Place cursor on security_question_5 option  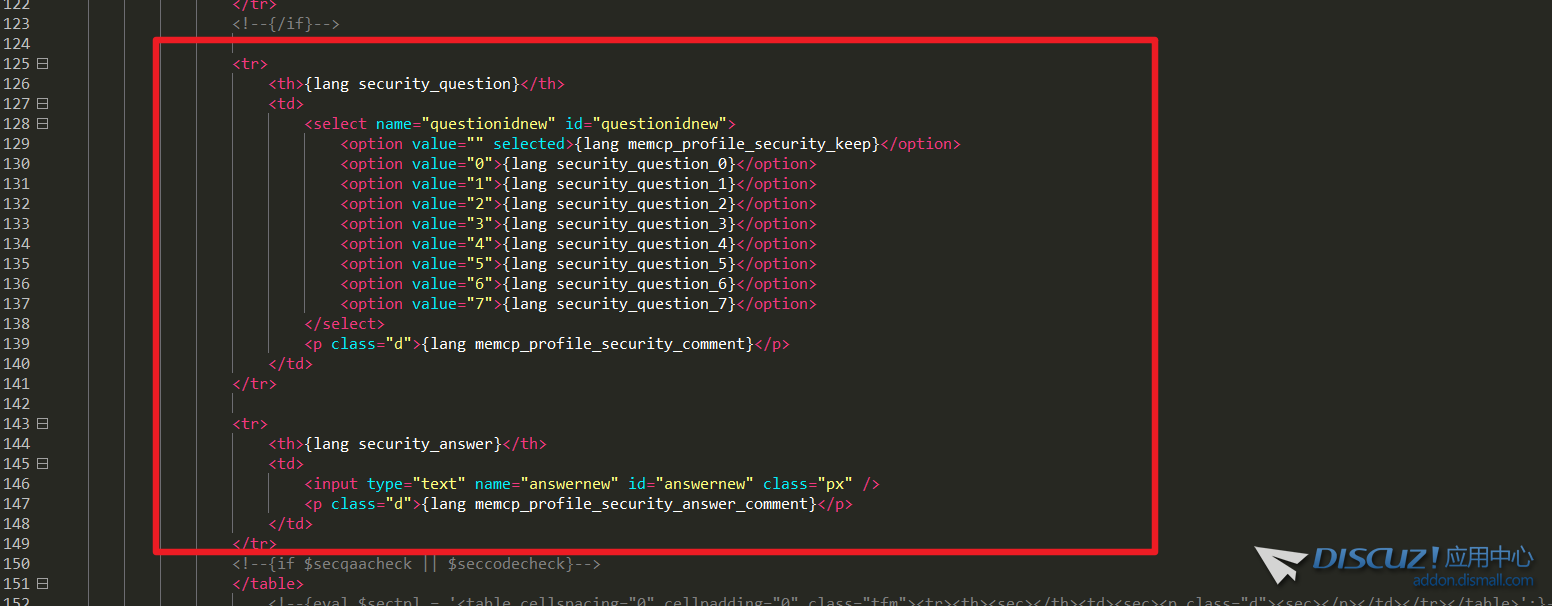pos(578,264)
